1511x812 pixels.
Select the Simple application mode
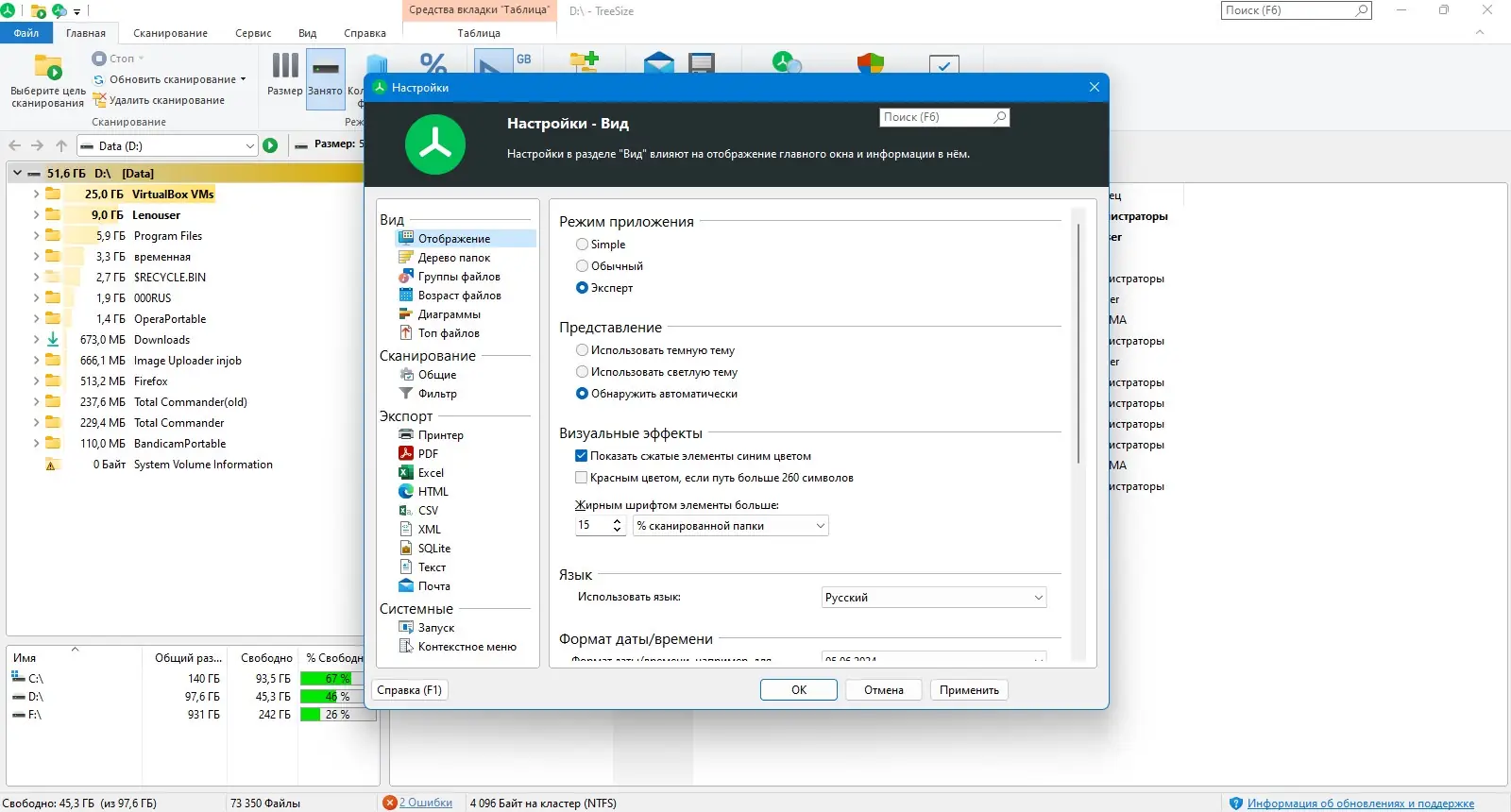pos(582,244)
